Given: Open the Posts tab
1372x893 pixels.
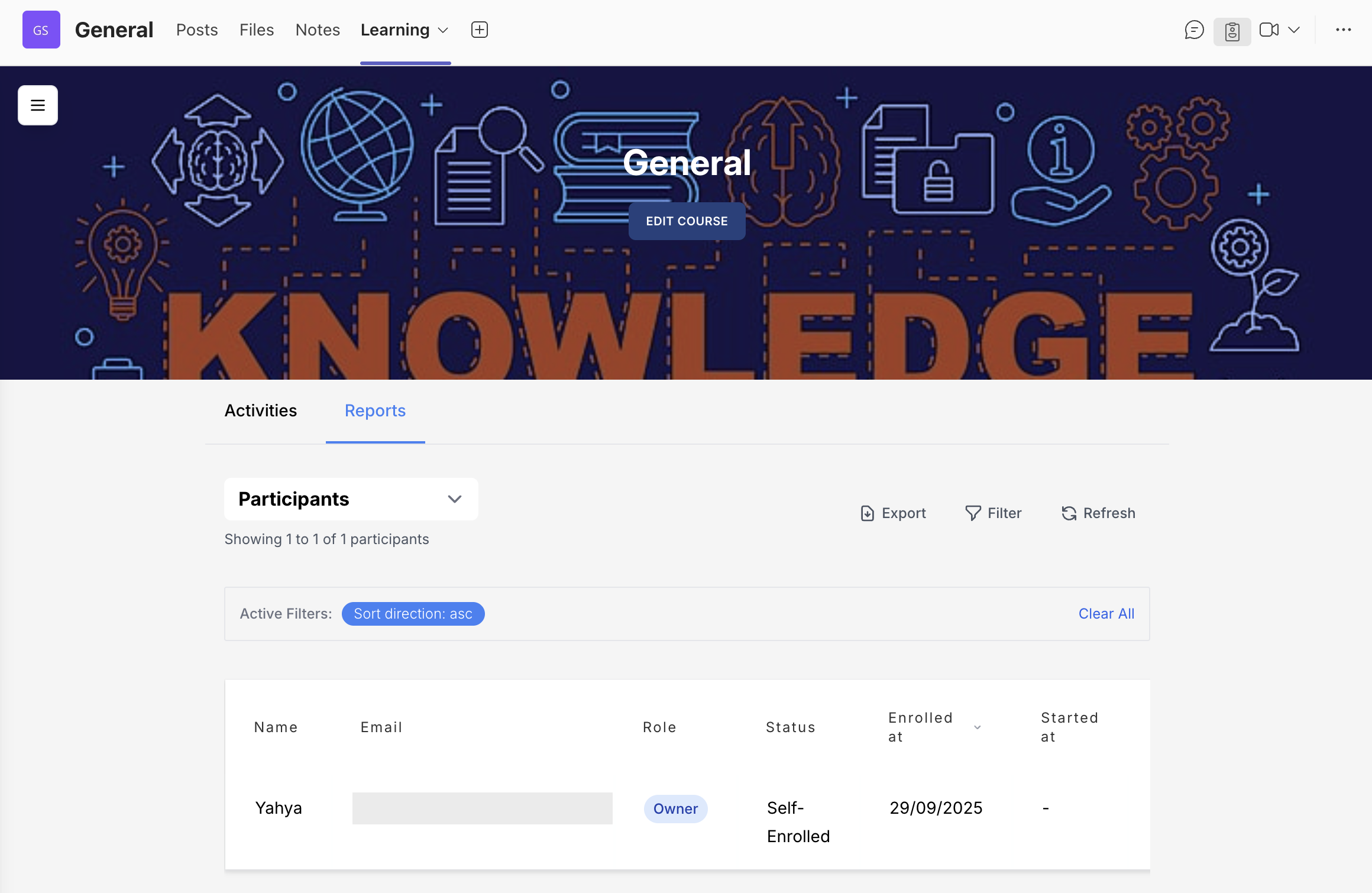Looking at the screenshot, I should pos(197,30).
